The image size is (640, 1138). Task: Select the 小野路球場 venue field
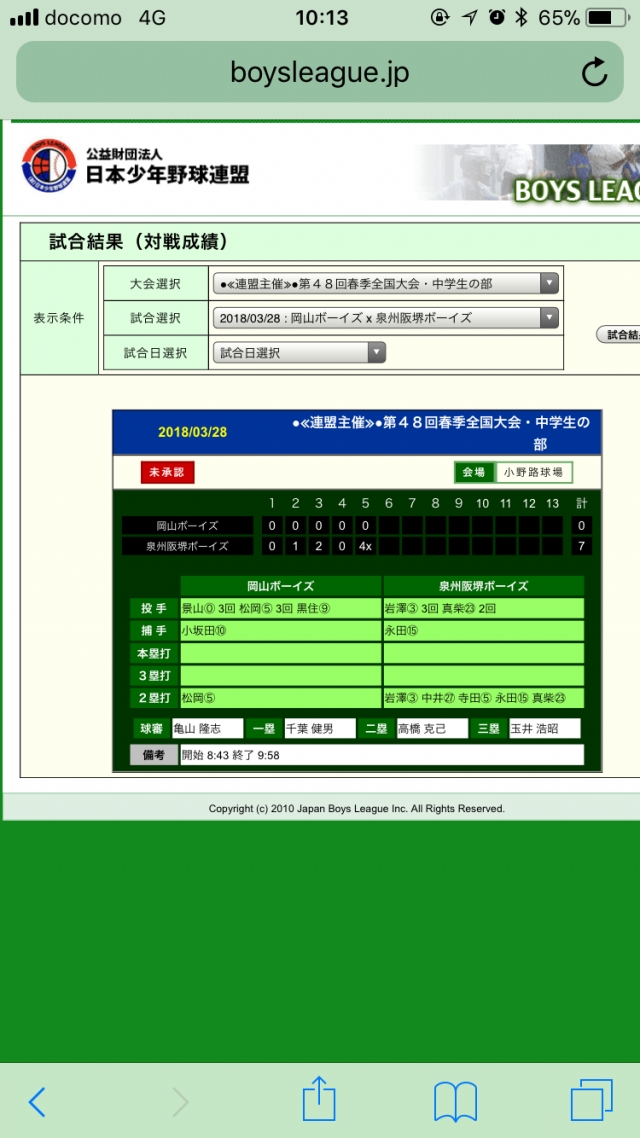534,472
